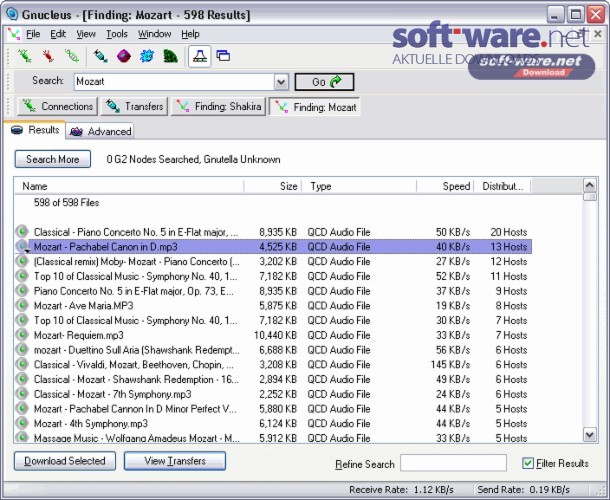Sort results by the Distribut... column header
610x500 pixels.
(x=502, y=186)
